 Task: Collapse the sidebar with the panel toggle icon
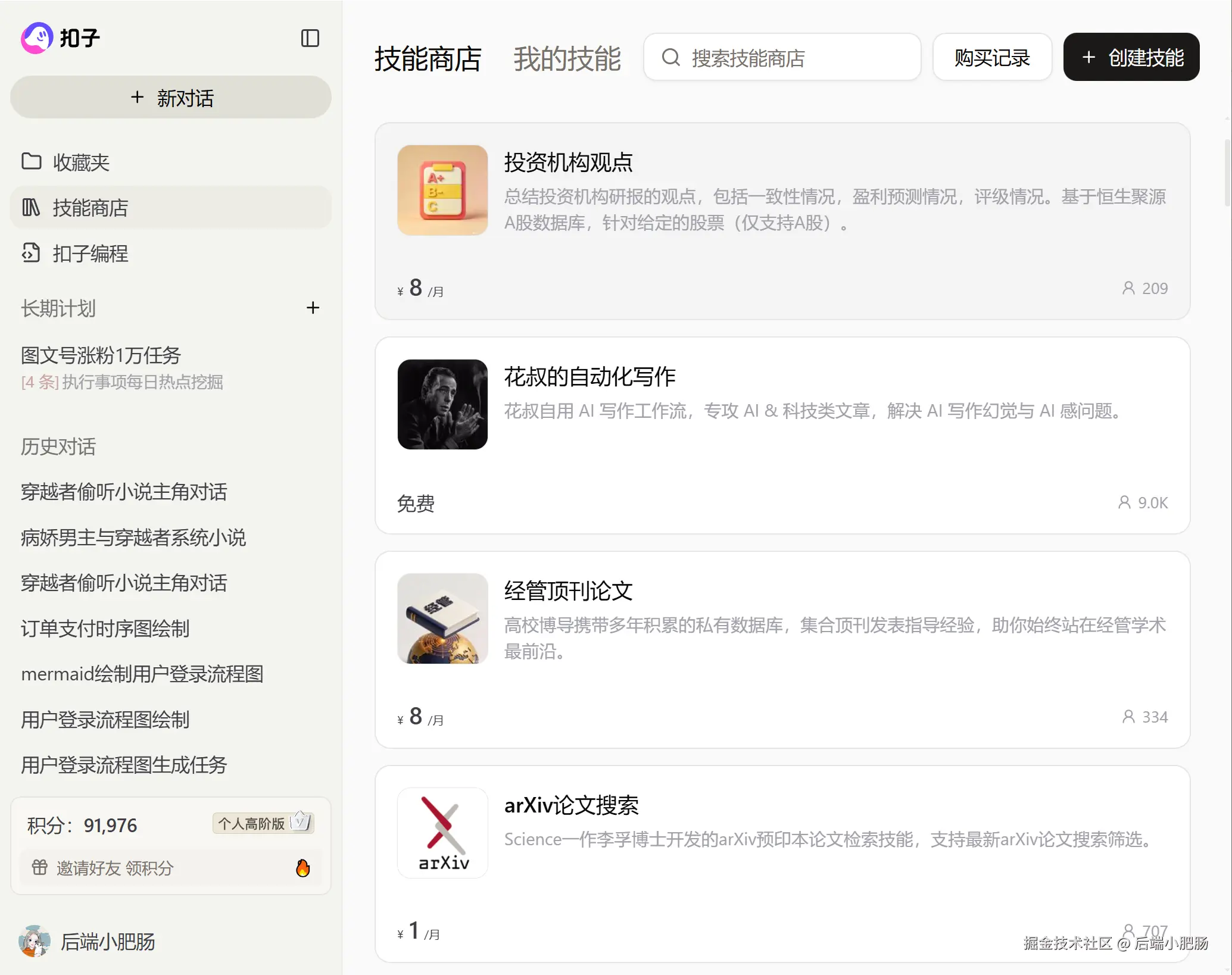pos(310,38)
